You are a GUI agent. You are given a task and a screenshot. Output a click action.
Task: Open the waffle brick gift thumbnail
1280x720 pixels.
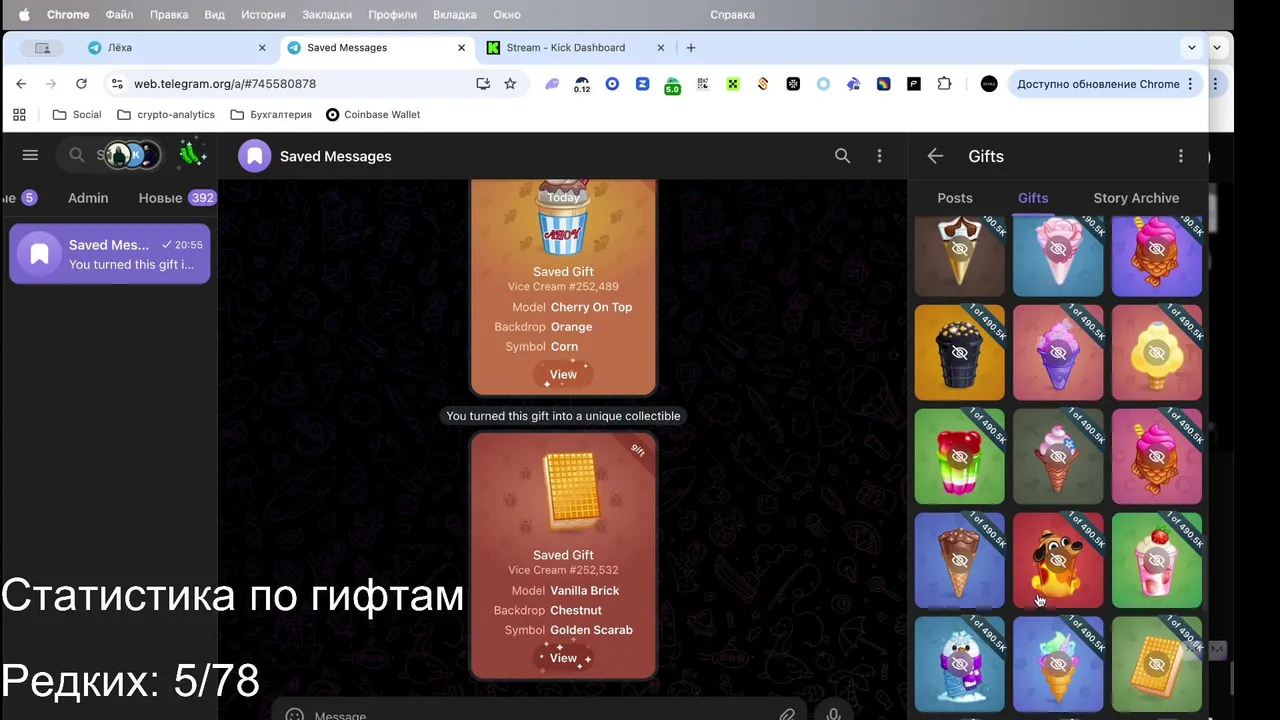[1157, 664]
